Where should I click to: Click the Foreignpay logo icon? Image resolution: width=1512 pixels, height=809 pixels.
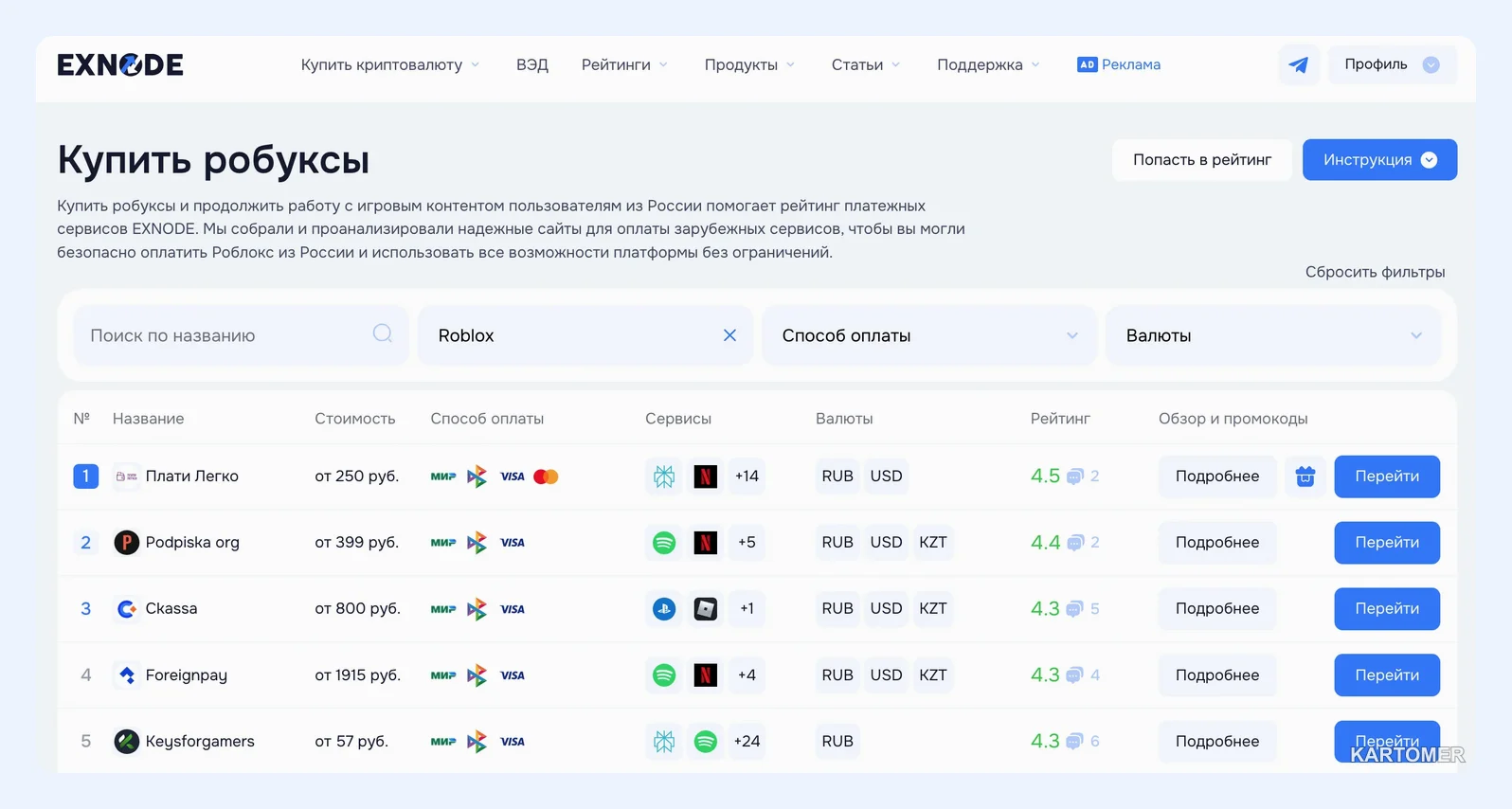126,675
